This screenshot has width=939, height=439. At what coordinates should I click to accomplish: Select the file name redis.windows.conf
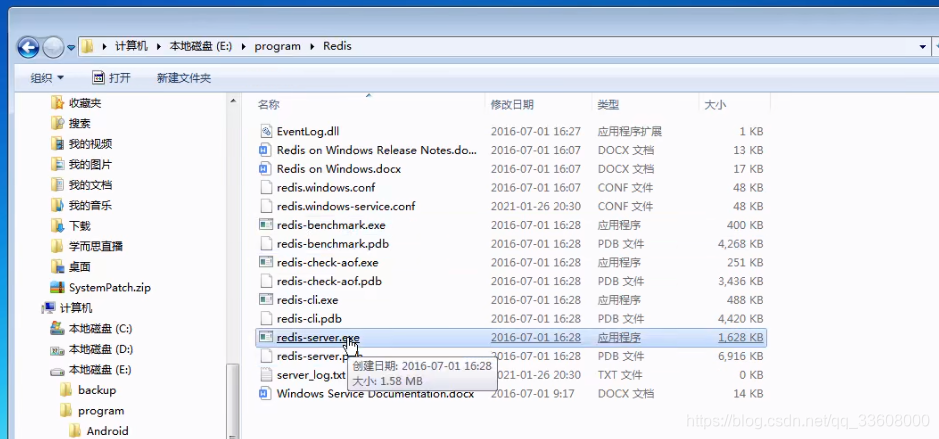pos(326,187)
